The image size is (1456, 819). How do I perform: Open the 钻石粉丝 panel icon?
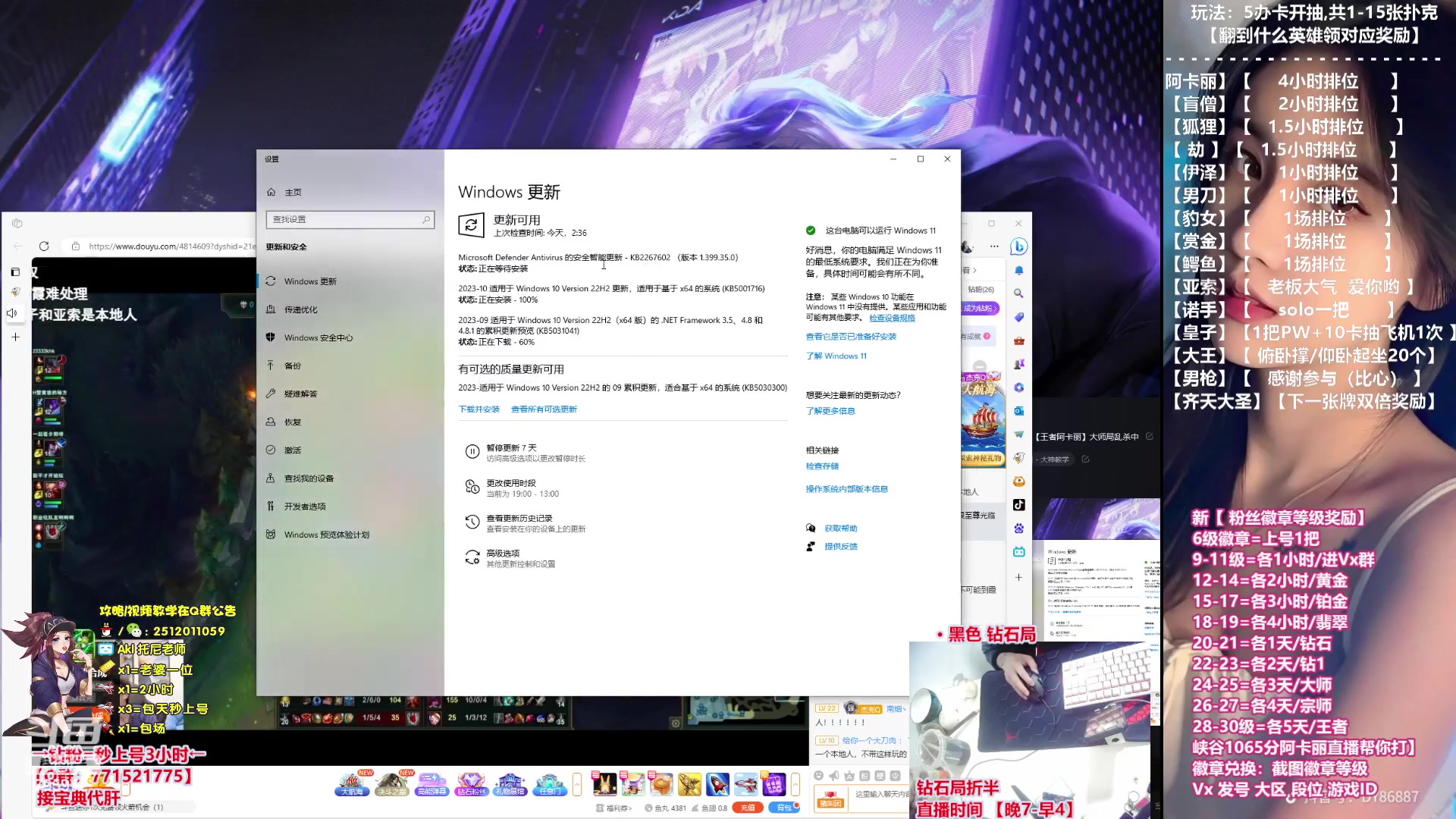(x=471, y=783)
